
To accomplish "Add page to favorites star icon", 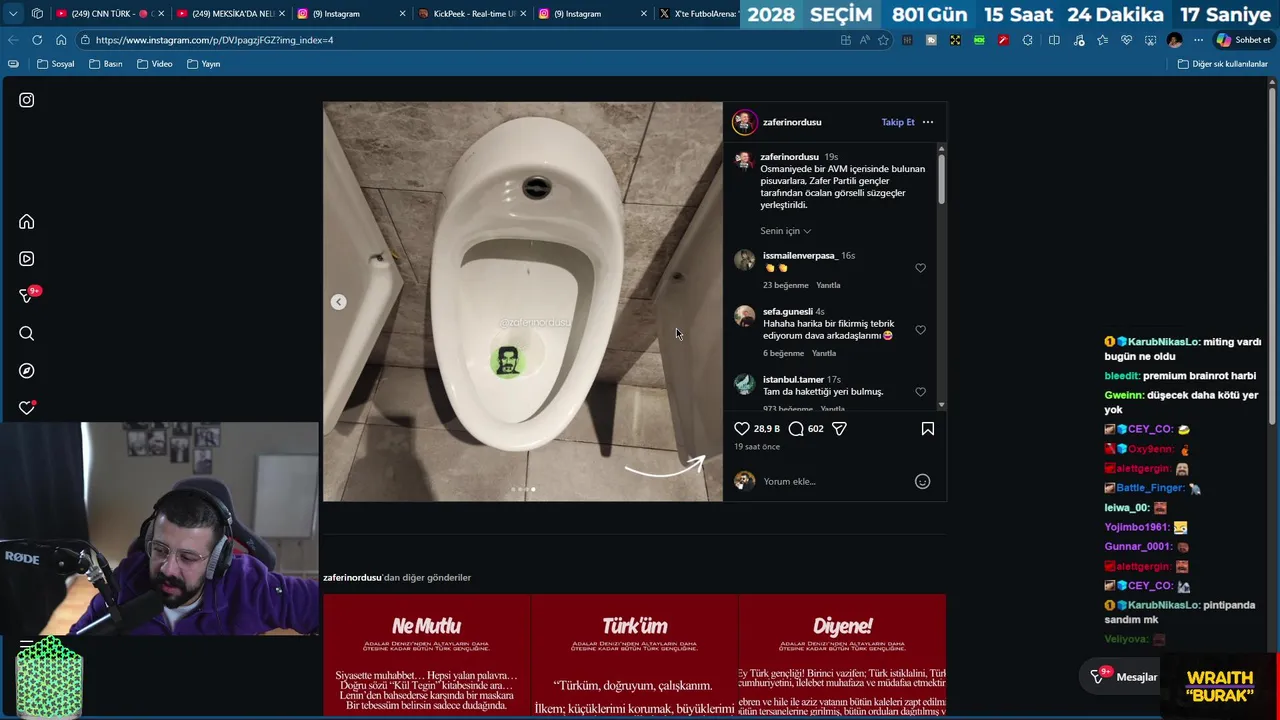I will tap(883, 40).
